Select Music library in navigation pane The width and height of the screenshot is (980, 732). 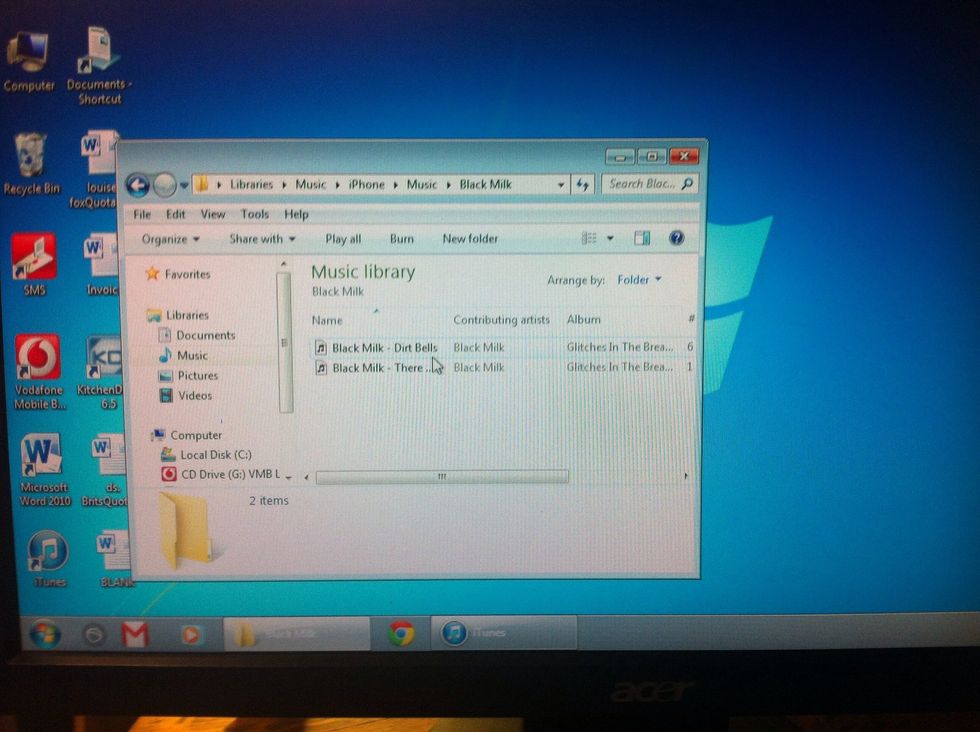184,355
